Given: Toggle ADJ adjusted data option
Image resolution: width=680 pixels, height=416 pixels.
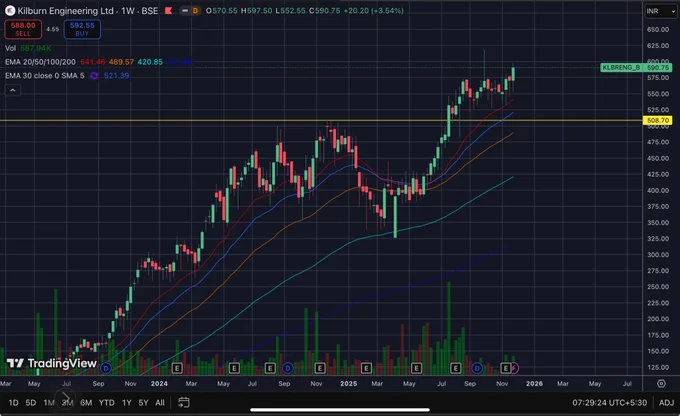Looking at the screenshot, I should click(666, 403).
